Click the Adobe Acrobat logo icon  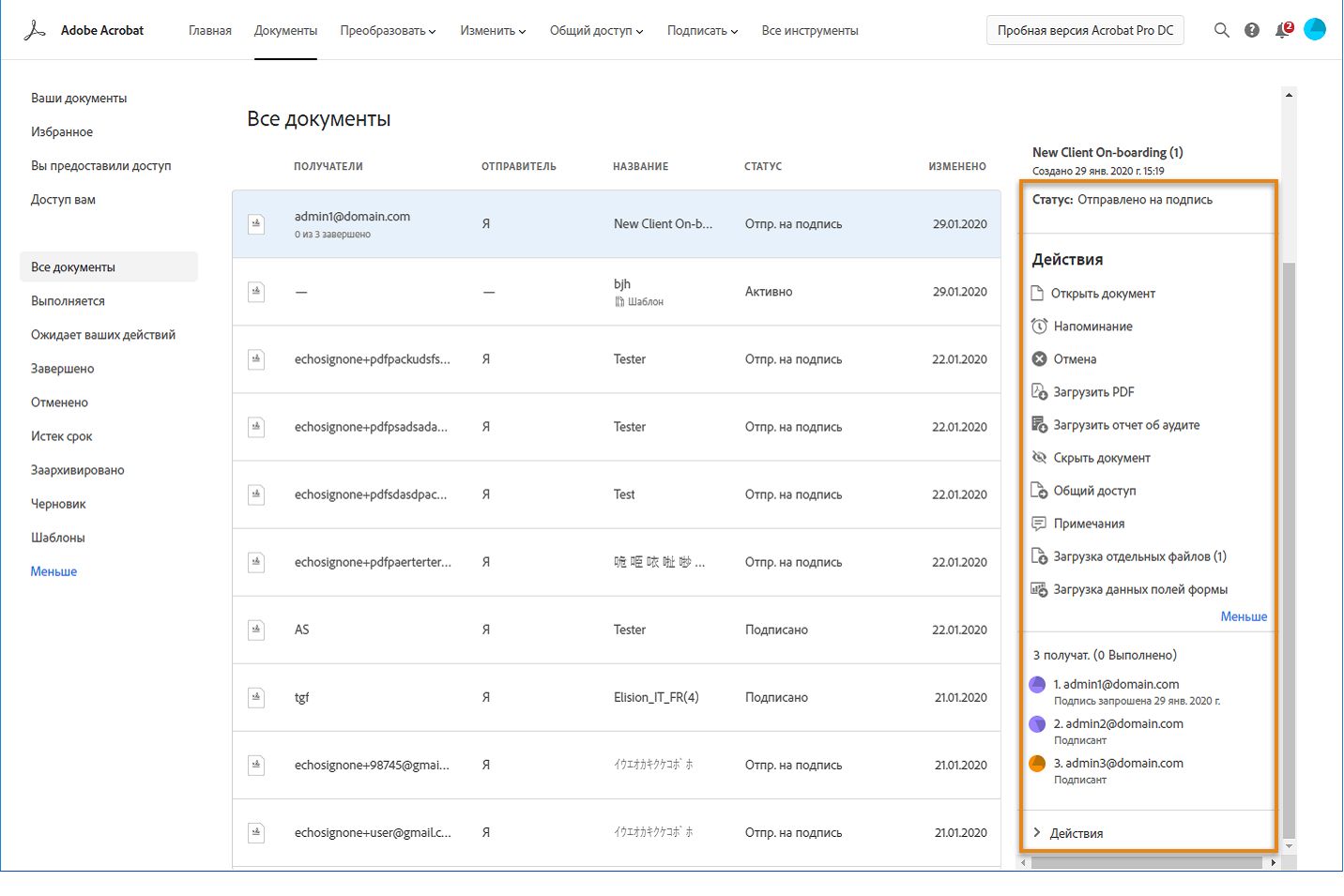[x=35, y=30]
